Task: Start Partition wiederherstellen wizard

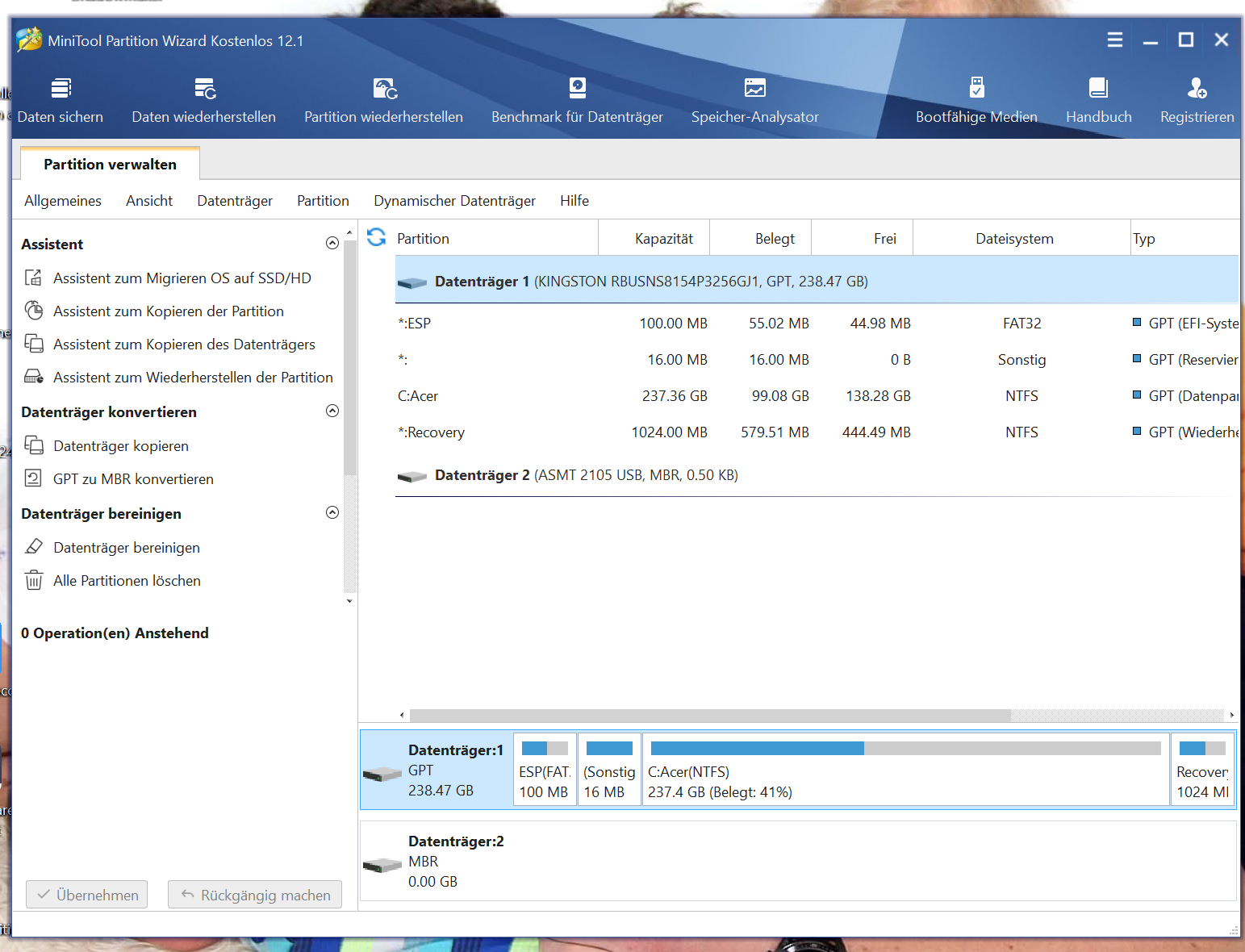Action: click(384, 100)
